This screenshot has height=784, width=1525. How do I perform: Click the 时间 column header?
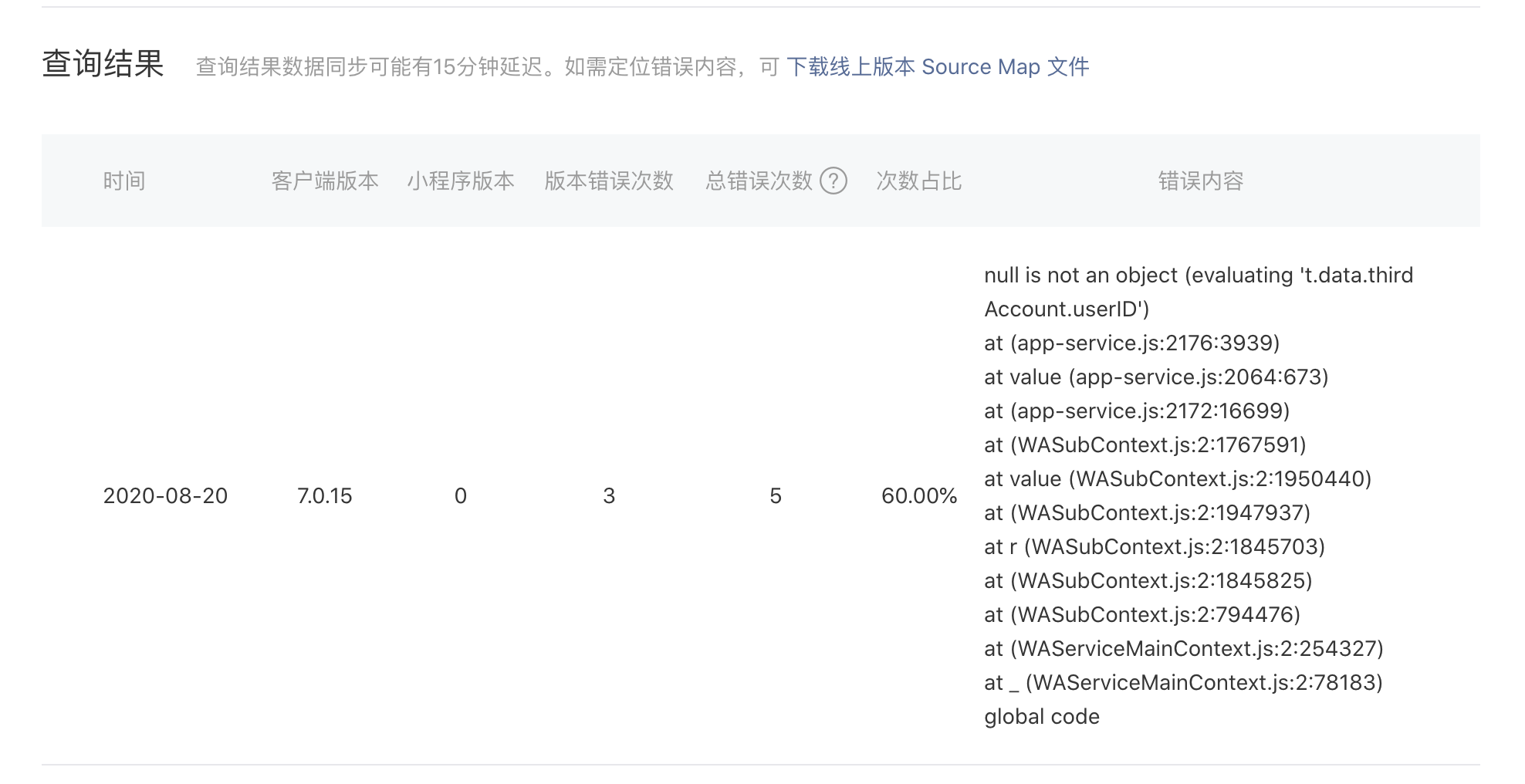click(124, 181)
